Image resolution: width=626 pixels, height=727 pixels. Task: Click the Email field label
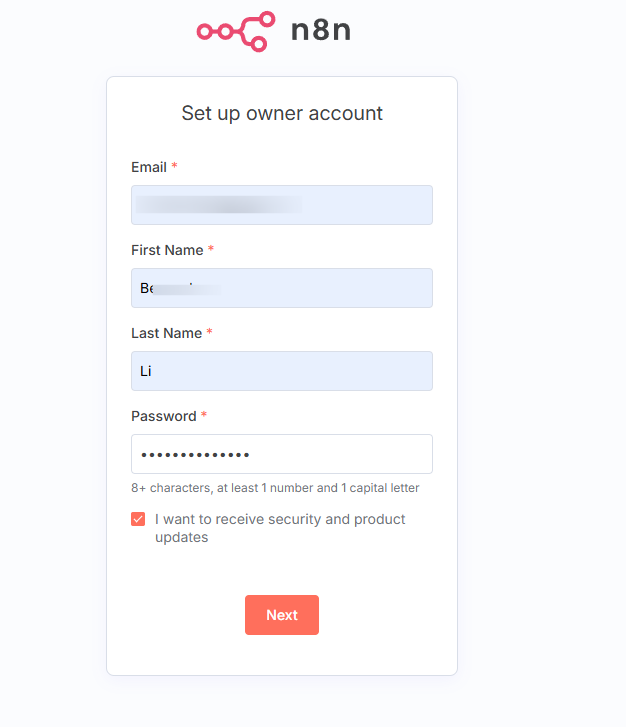click(x=149, y=167)
